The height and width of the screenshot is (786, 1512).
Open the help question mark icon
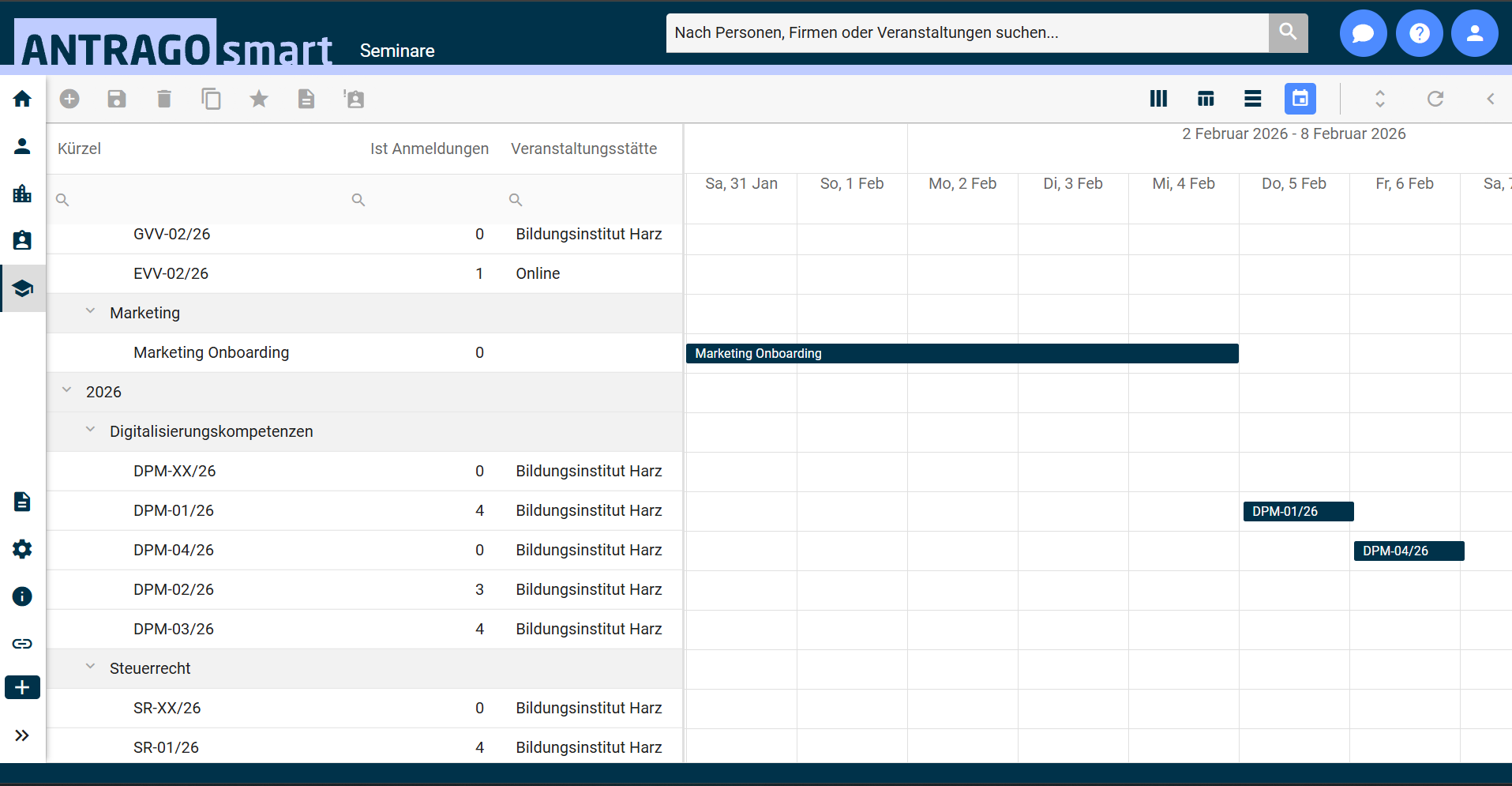pos(1419,33)
